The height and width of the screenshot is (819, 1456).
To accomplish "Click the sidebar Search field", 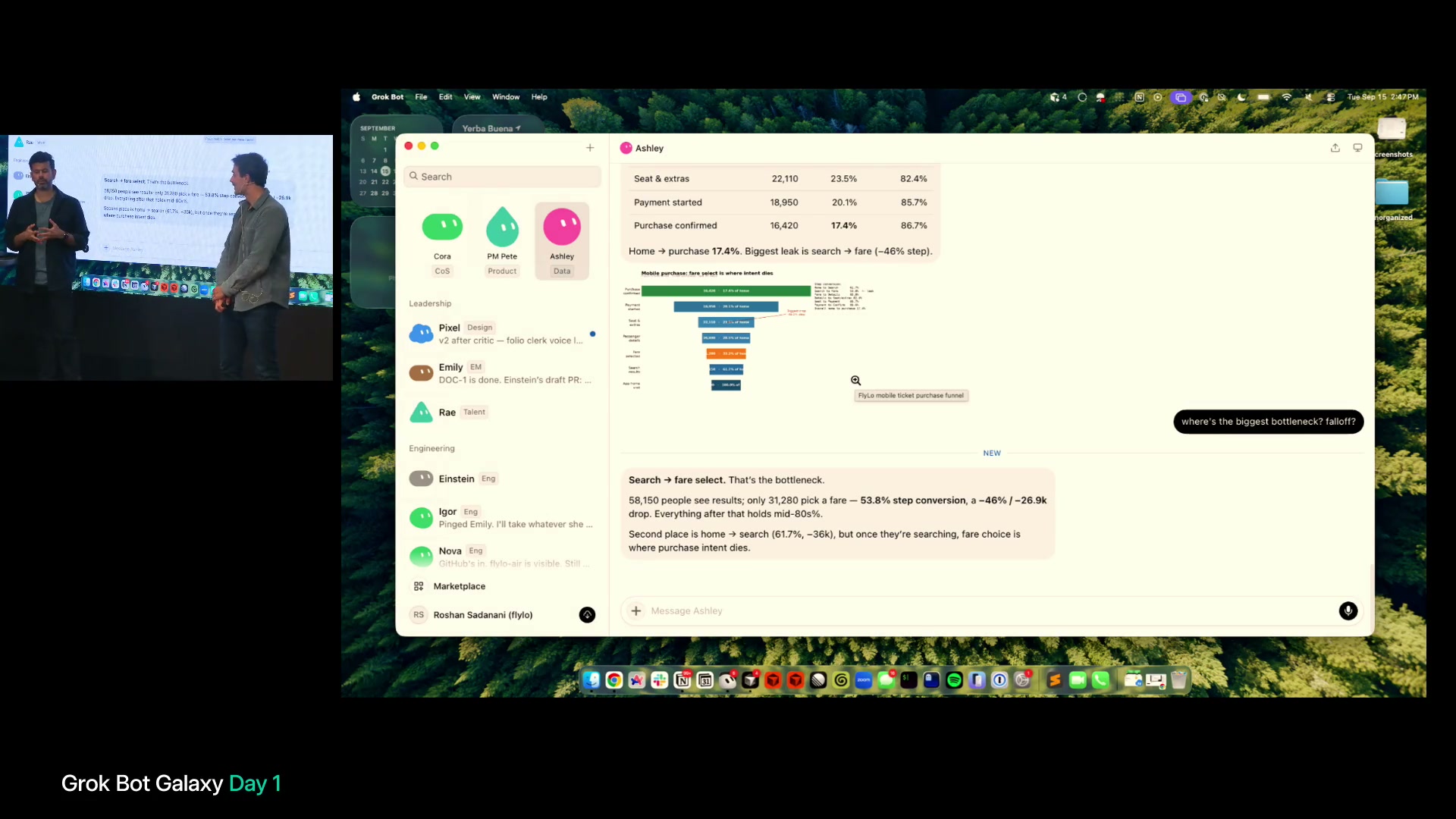I will coord(502,177).
